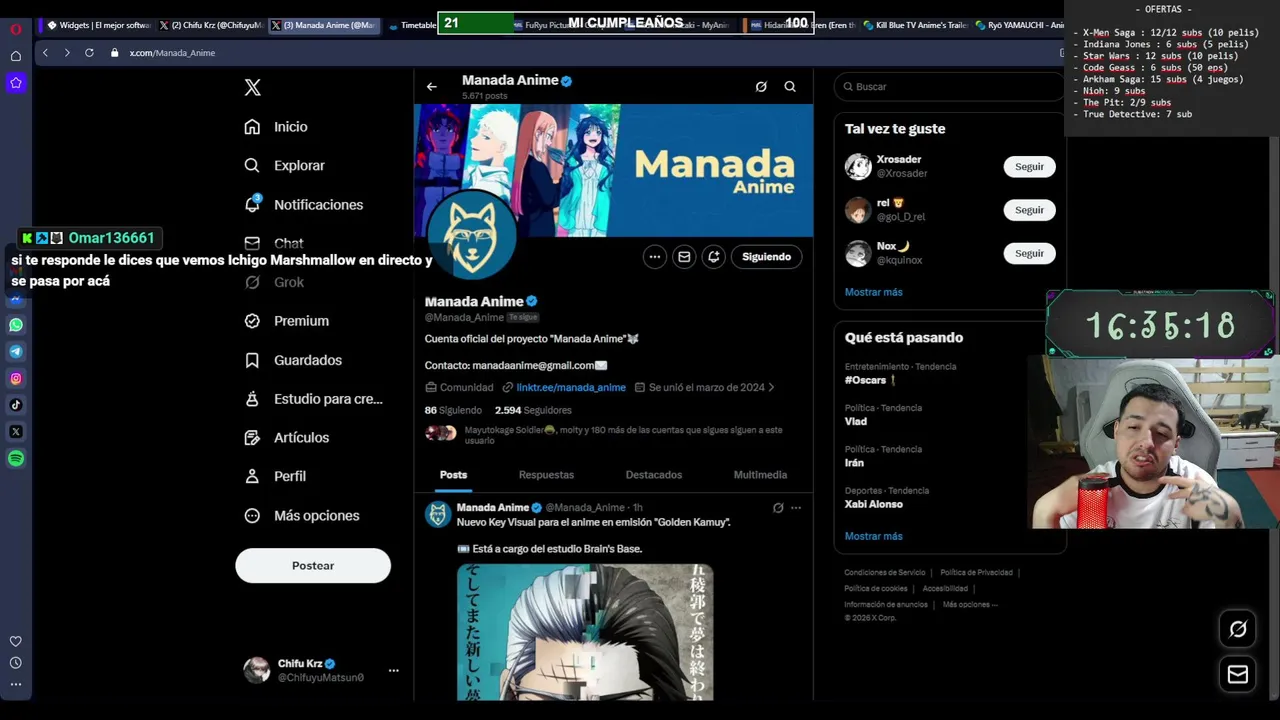Open account menu dots beside Chifu Krz
Screen dimensions: 1280x720
pyautogui.click(x=393, y=670)
